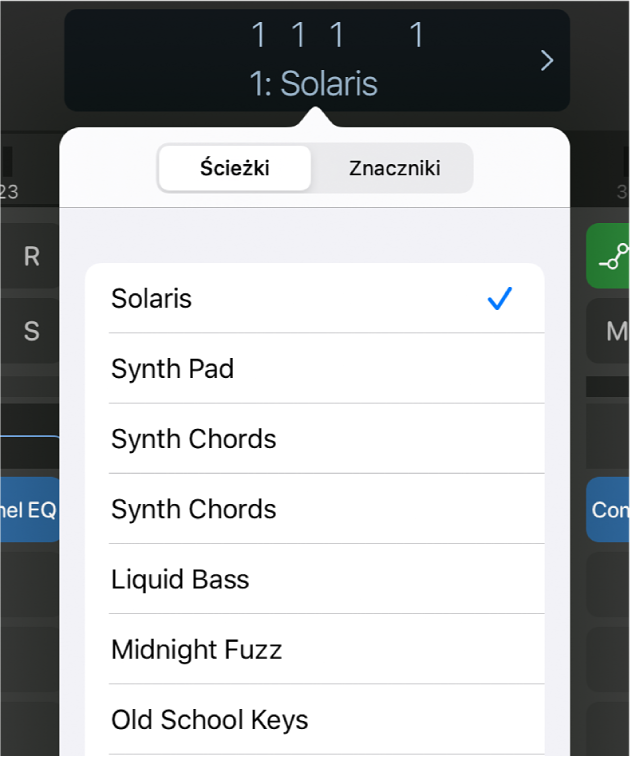
Task: Toggle the S solo button
Action: point(31,331)
